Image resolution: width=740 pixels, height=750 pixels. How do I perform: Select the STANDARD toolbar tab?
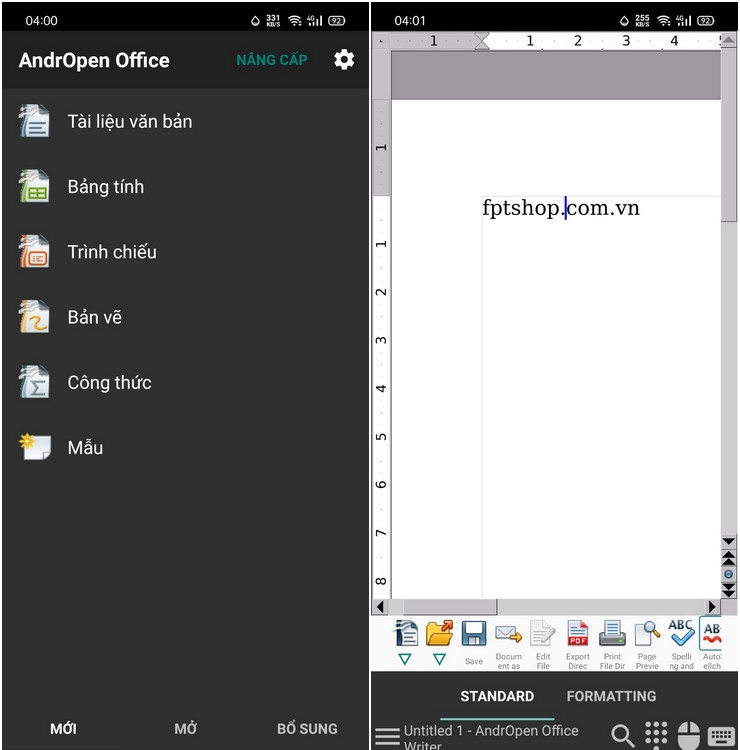tap(497, 696)
